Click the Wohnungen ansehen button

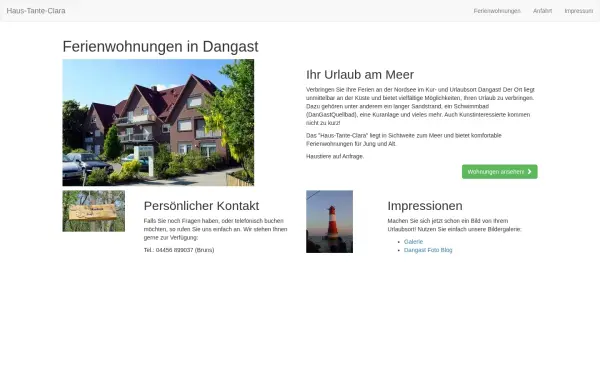pos(499,172)
